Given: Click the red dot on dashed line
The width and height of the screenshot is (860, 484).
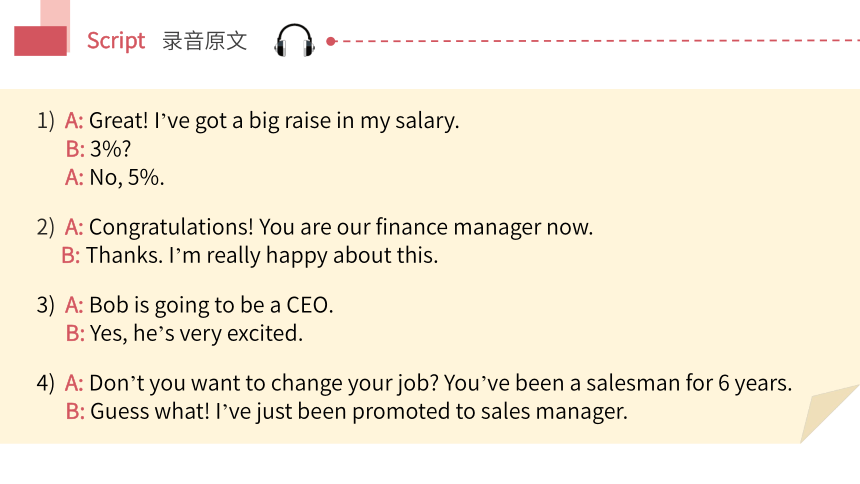Looking at the screenshot, I should tap(331, 41).
